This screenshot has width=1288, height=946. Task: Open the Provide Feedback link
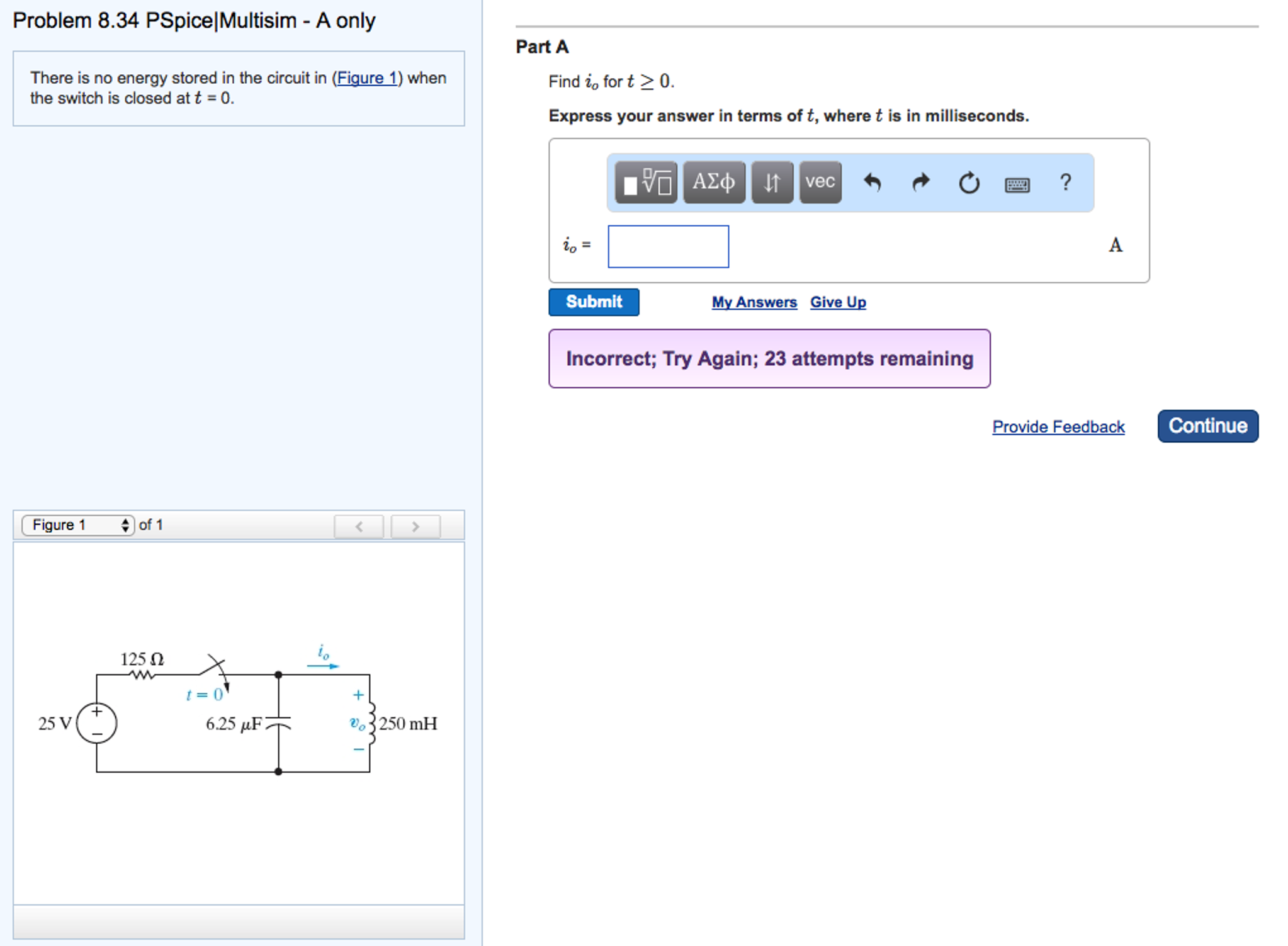[1058, 426]
